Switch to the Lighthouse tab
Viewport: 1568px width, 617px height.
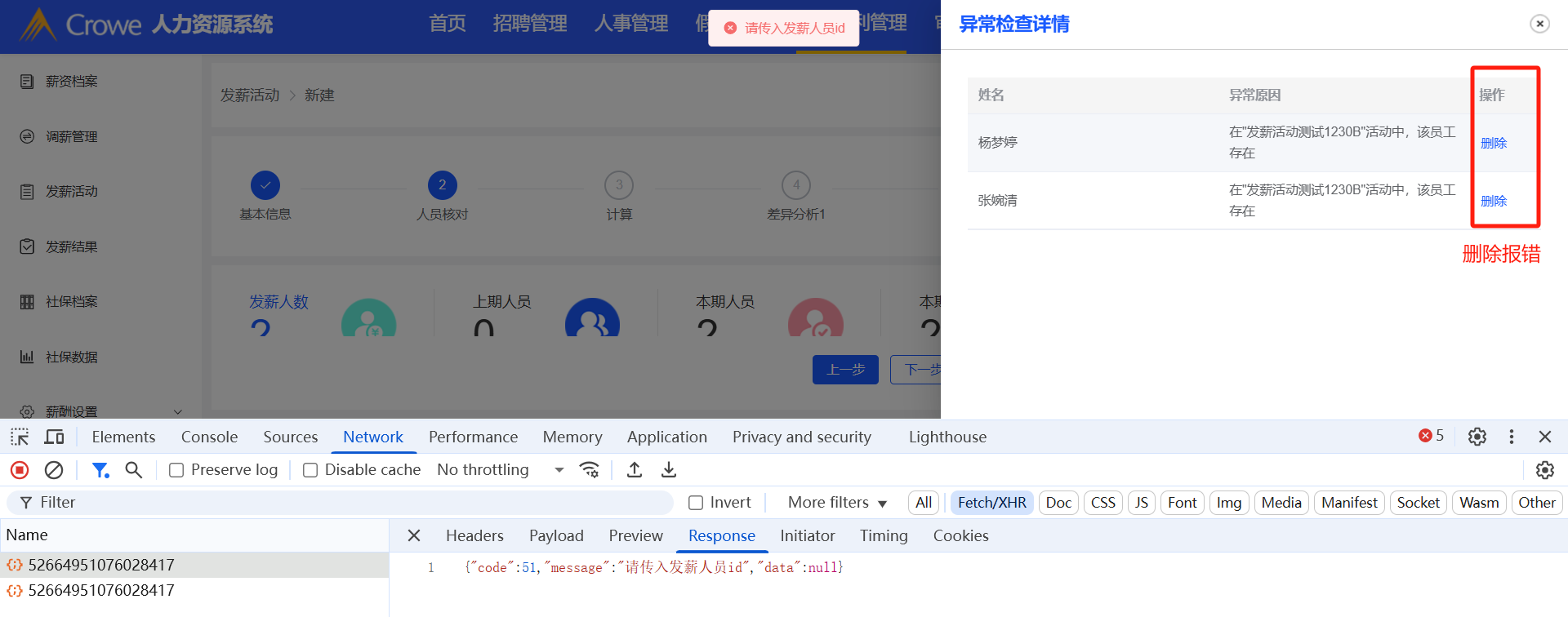pyautogui.click(x=947, y=437)
